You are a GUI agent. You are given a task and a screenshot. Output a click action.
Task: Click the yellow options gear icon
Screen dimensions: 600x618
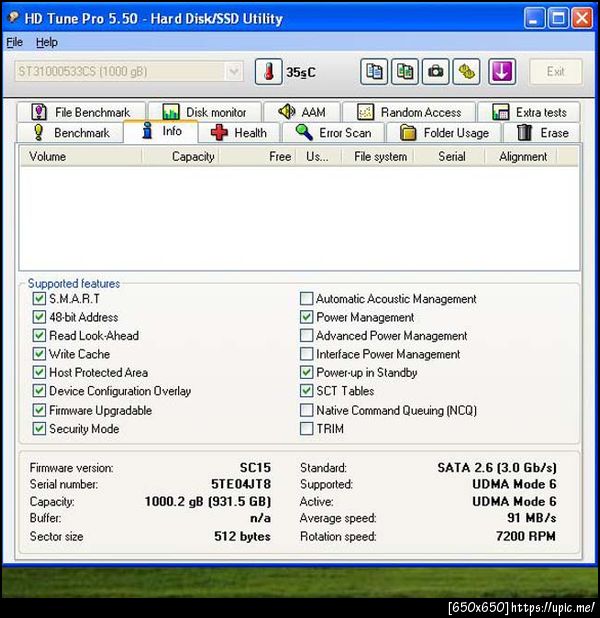(466, 72)
